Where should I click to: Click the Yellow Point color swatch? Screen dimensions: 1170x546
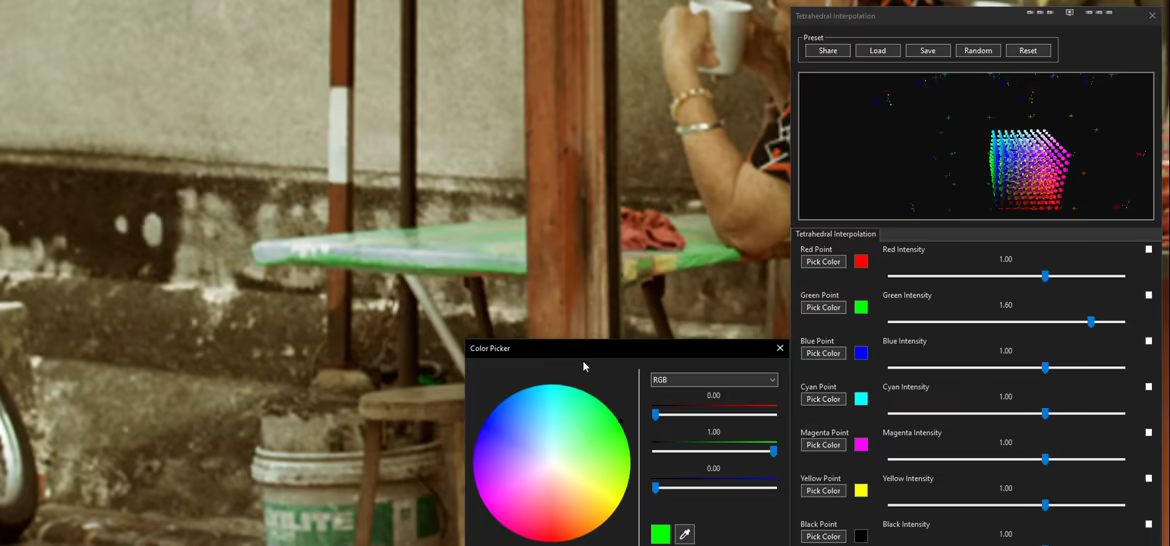point(861,491)
